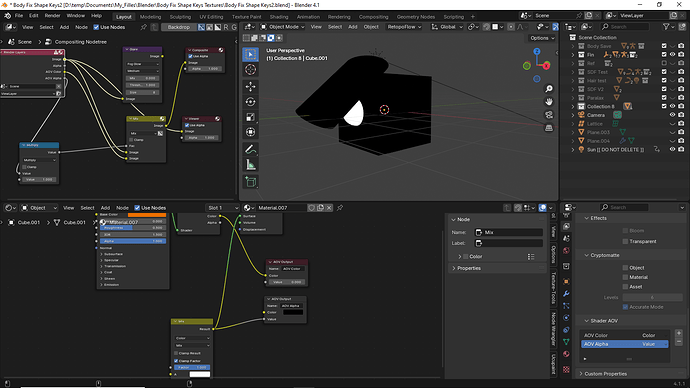Open the Render menu

(52, 16)
